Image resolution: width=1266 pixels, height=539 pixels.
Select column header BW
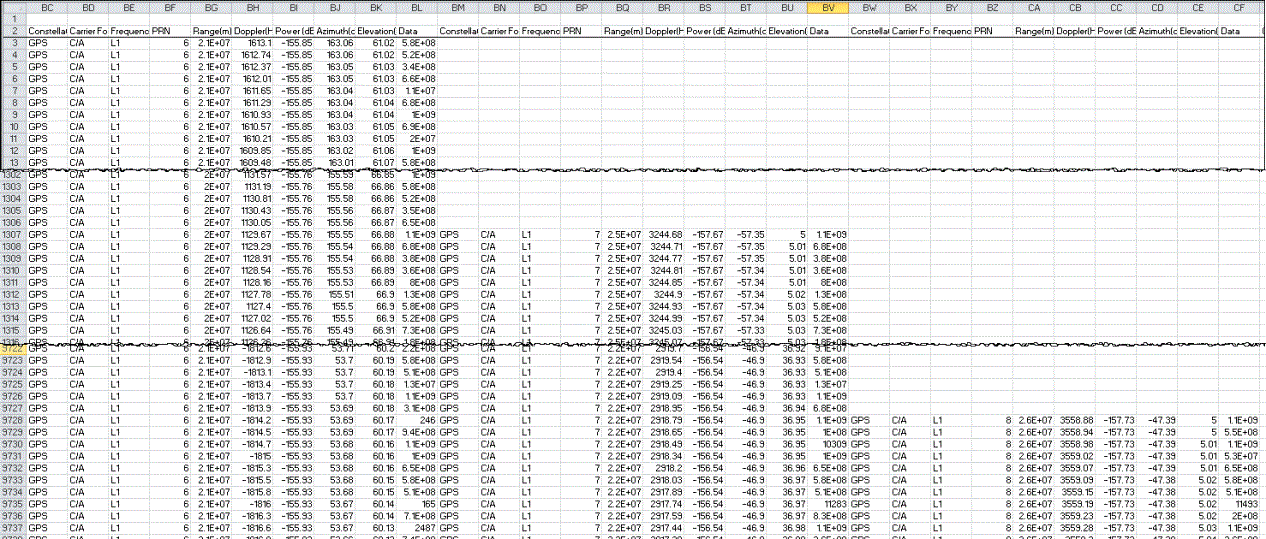tap(869, 7)
